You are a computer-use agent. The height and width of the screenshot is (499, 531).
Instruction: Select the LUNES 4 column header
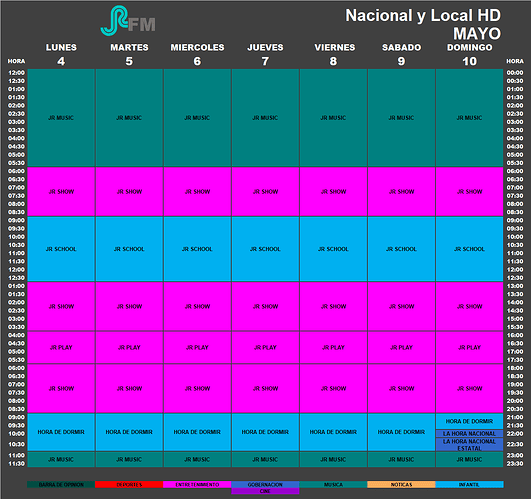point(61,55)
